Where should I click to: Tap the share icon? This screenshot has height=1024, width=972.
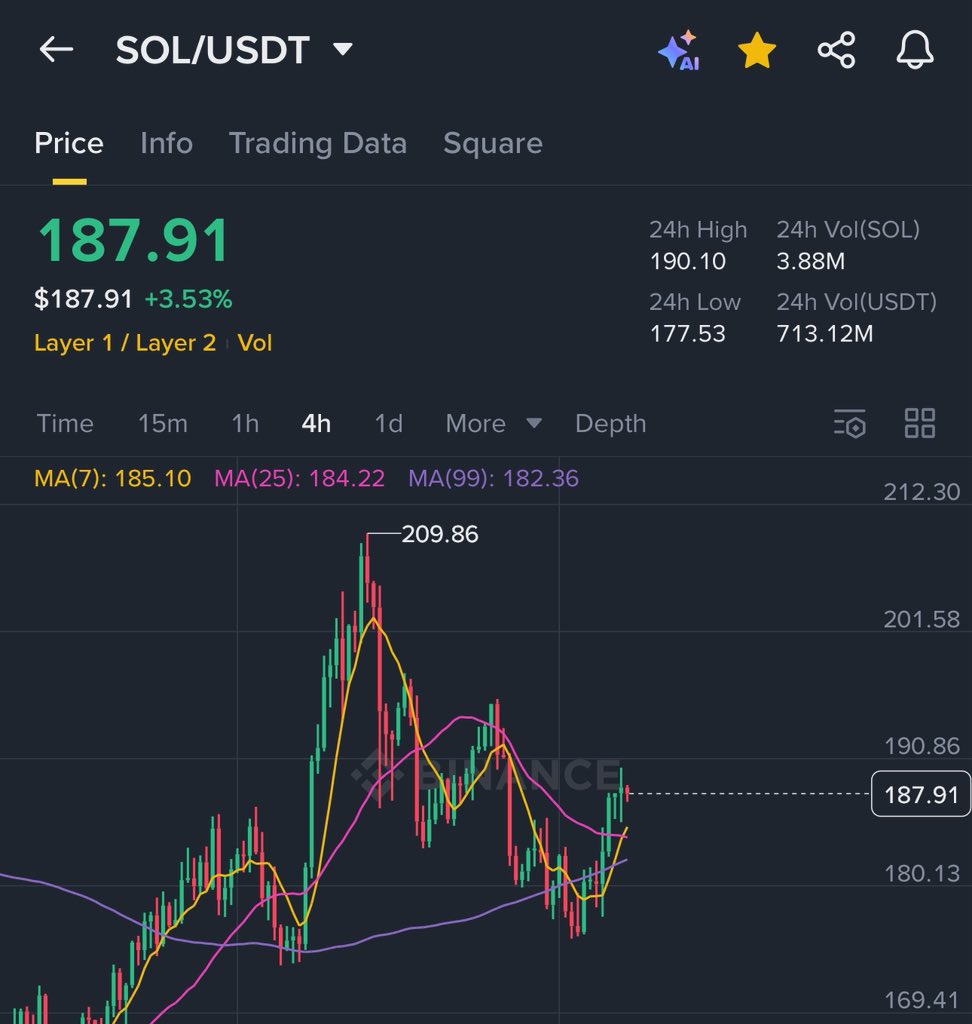(x=836, y=50)
